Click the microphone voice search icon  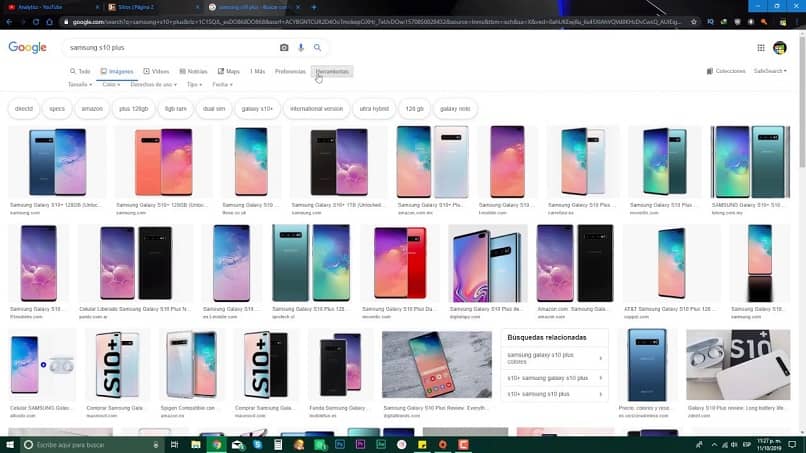301,47
